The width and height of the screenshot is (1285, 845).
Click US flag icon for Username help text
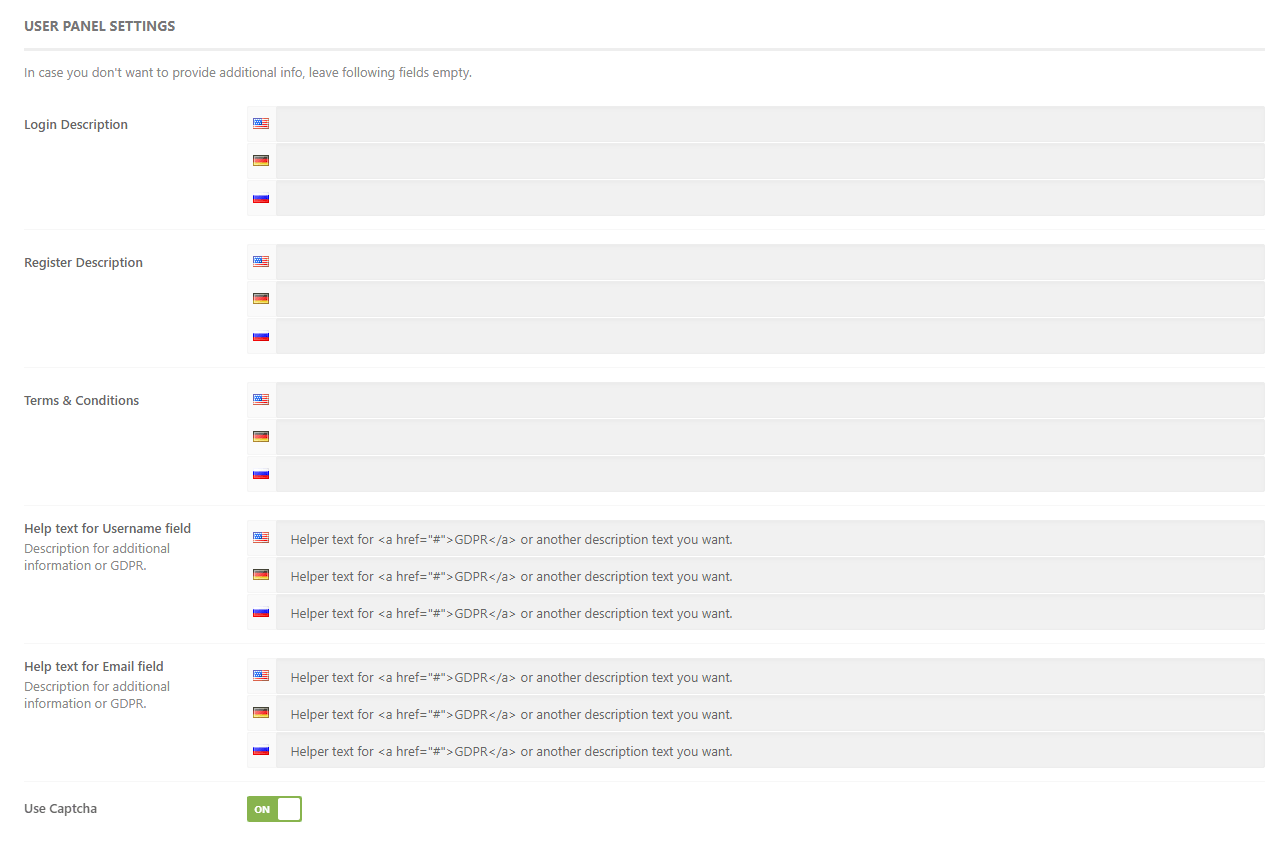[x=261, y=538]
